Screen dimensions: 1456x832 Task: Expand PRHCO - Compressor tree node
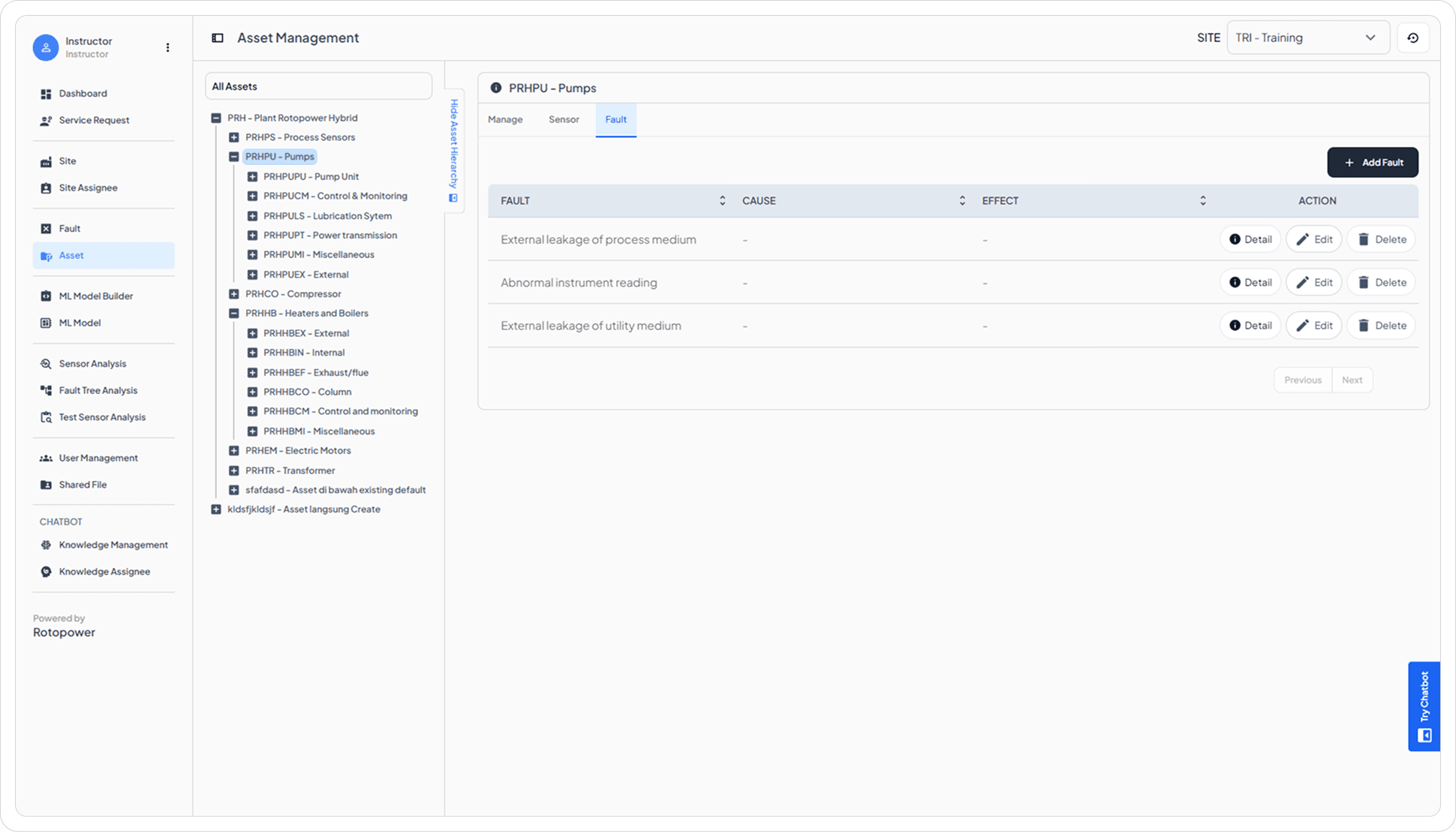click(x=234, y=294)
